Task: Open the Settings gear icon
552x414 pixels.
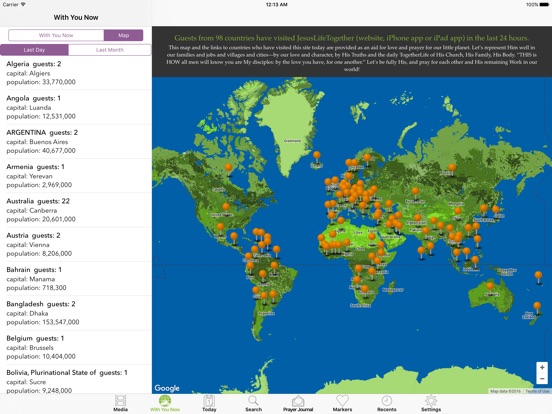Action: 431,401
